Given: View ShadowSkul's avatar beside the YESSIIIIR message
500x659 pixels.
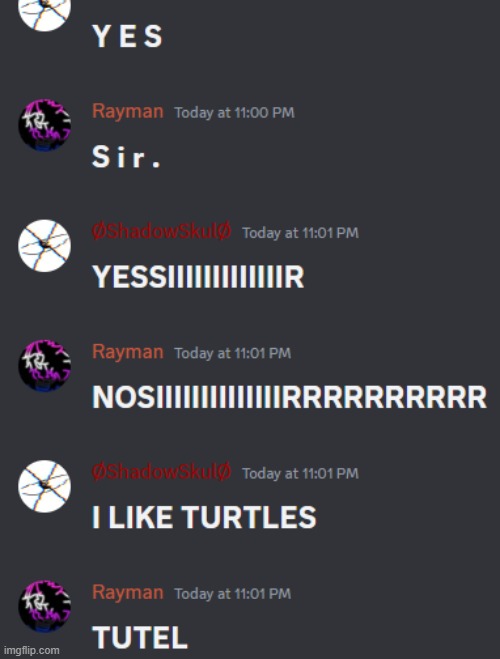Looking at the screenshot, I should click(x=45, y=246).
